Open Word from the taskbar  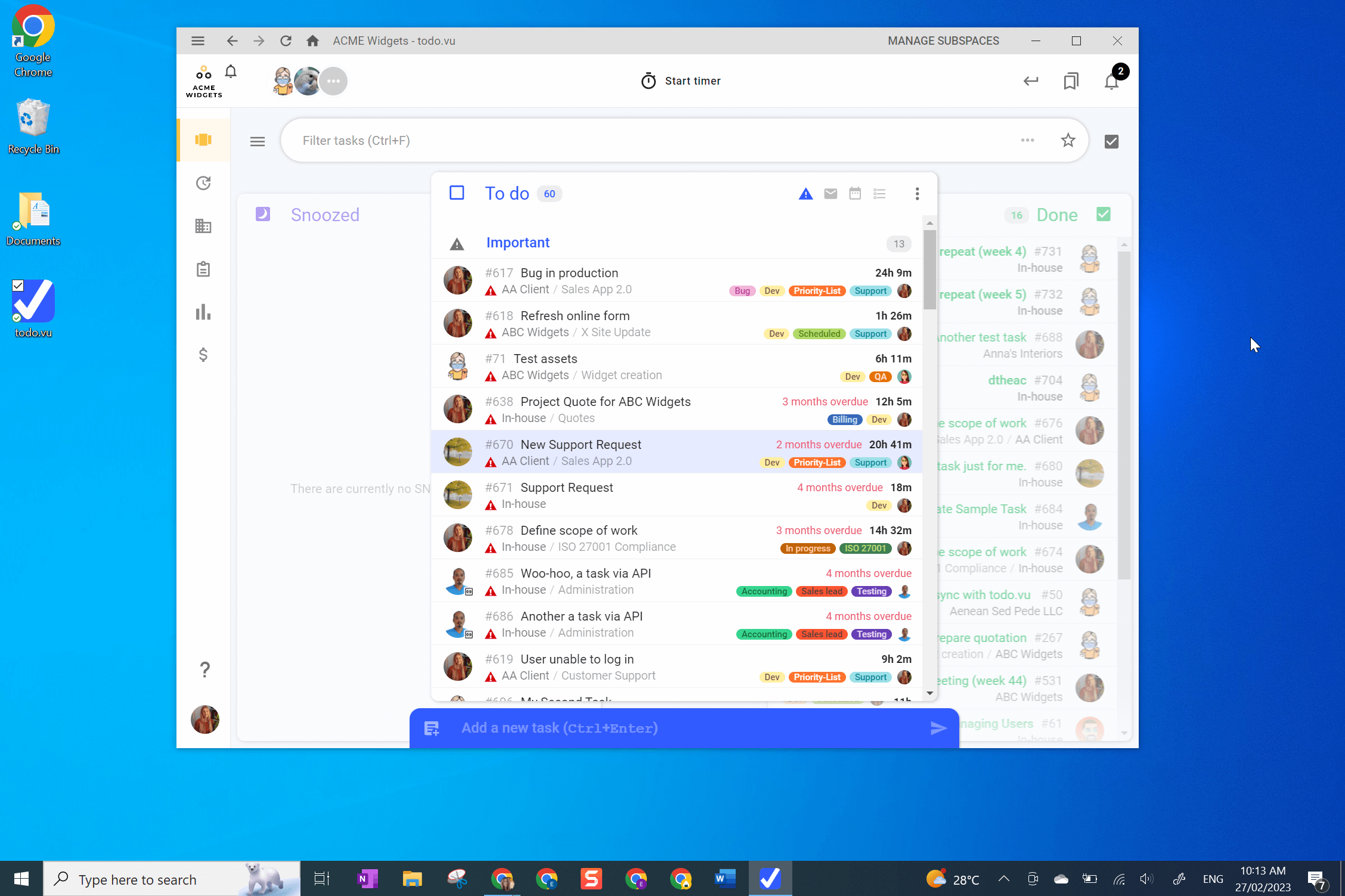point(725,879)
